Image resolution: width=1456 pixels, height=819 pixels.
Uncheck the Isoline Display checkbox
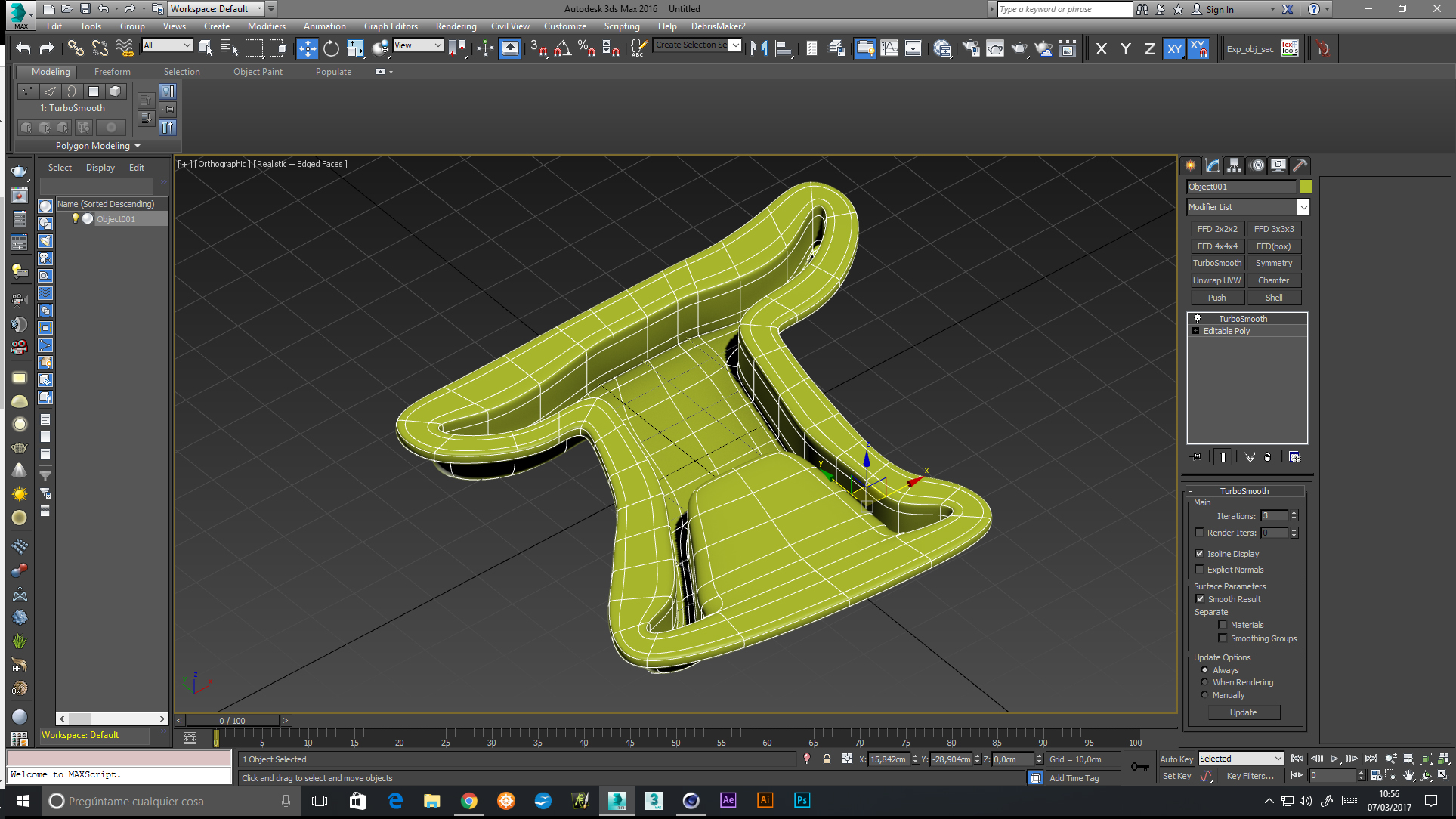pyautogui.click(x=1199, y=554)
